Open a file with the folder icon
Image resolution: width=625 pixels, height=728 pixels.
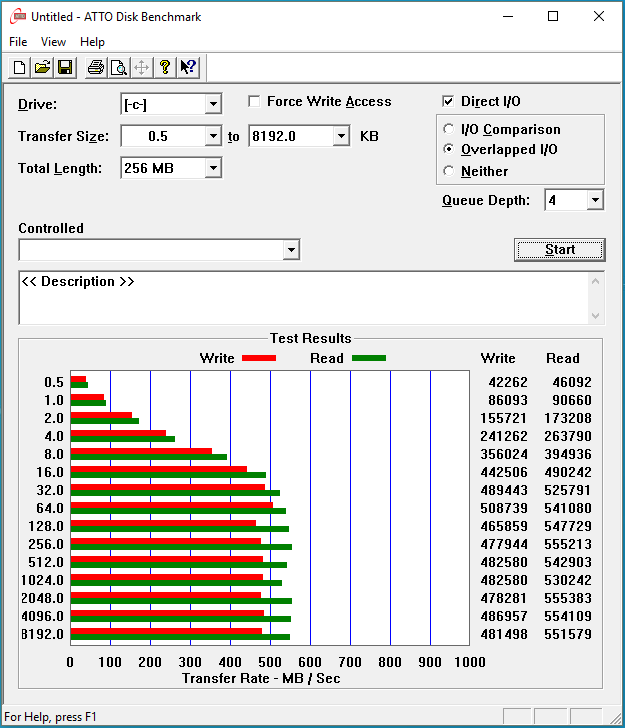pyautogui.click(x=42, y=68)
